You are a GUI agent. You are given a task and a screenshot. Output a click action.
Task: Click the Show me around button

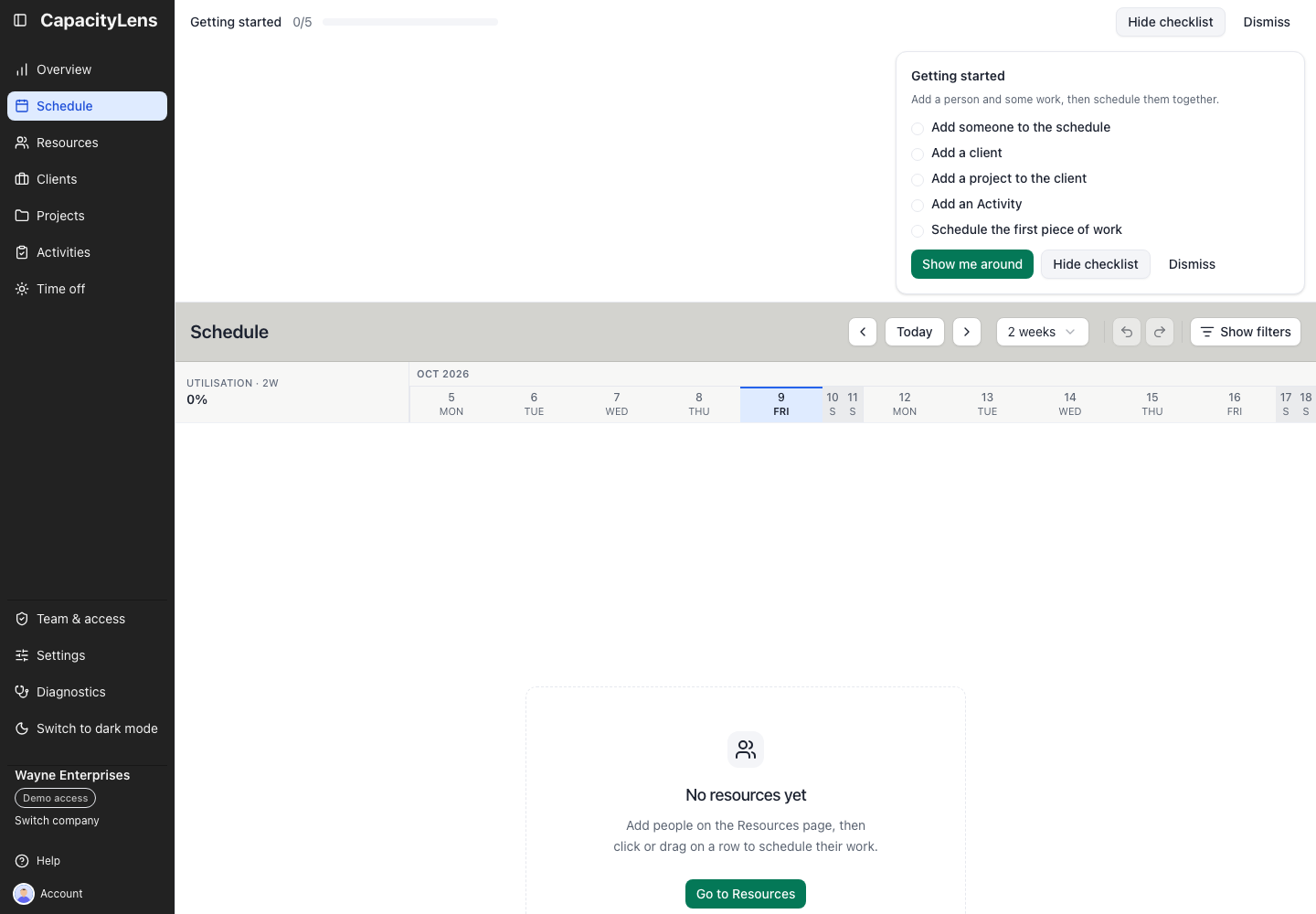click(x=972, y=264)
